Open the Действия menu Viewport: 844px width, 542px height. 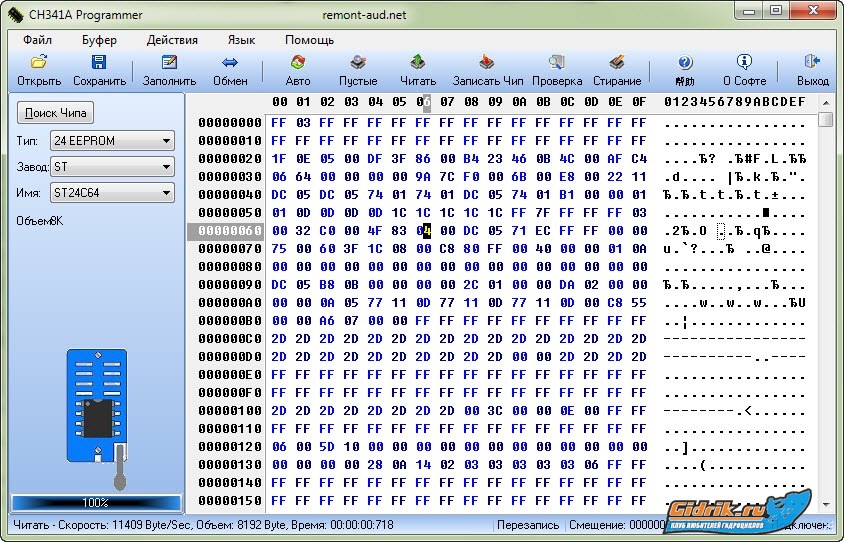172,40
